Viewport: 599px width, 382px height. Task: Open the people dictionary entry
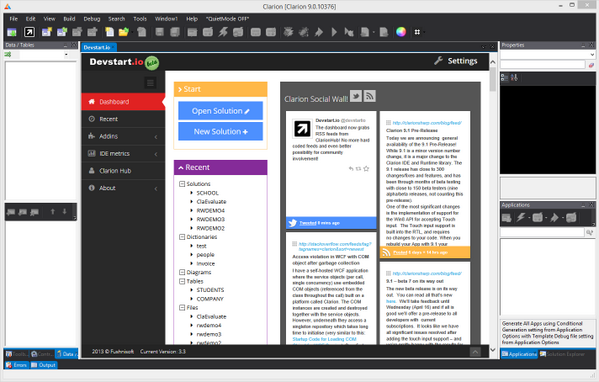coord(206,255)
